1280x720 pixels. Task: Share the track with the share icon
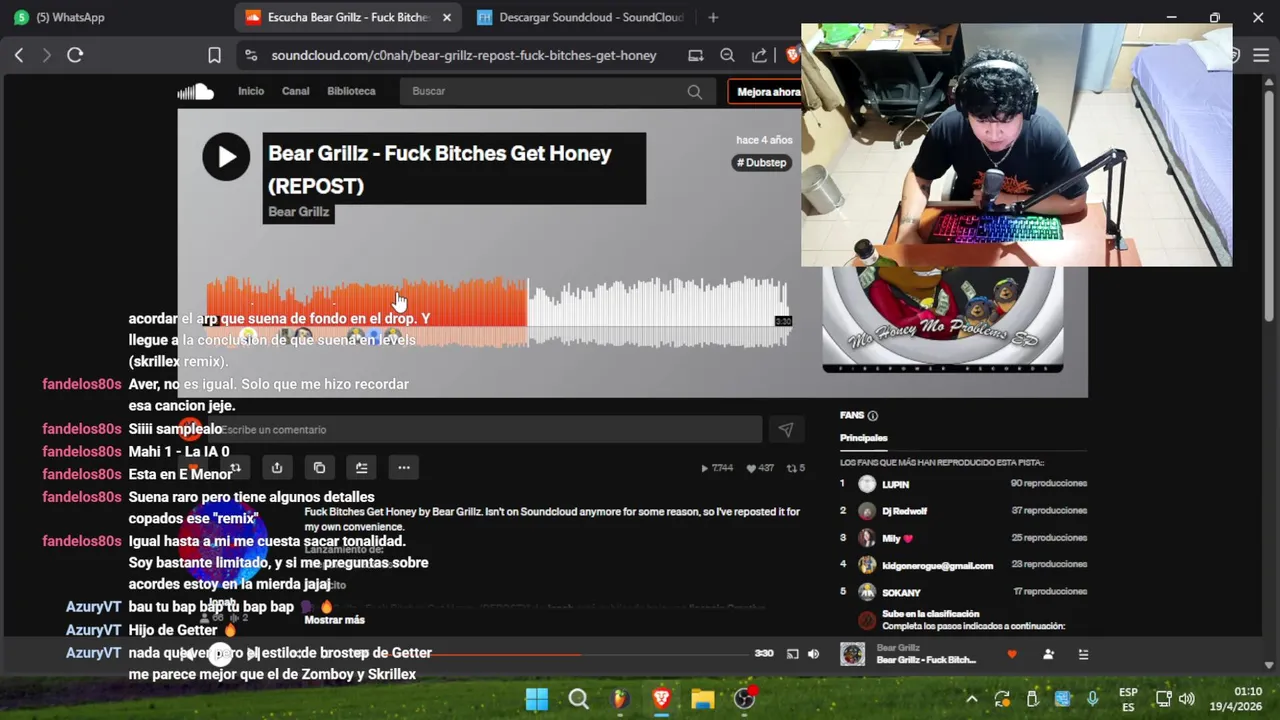(x=277, y=468)
